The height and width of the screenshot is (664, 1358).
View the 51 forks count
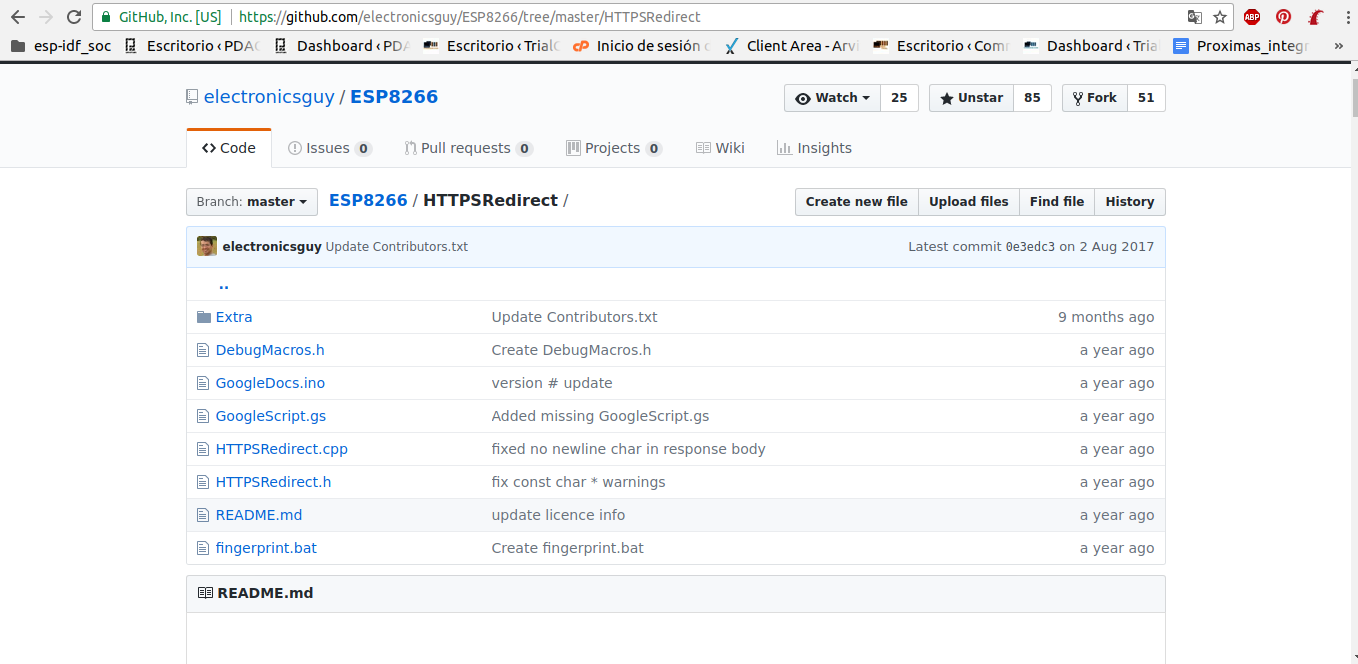pos(1146,98)
